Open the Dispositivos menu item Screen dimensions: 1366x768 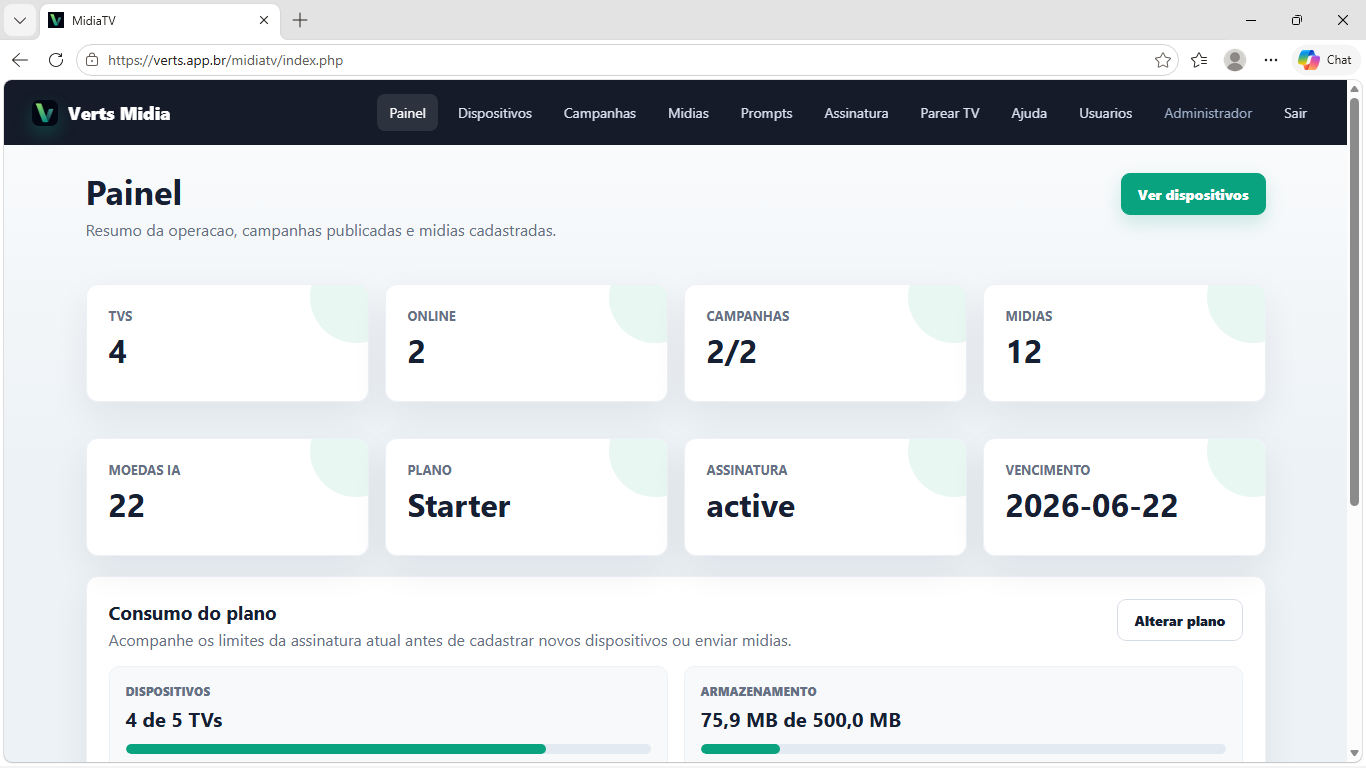point(495,113)
